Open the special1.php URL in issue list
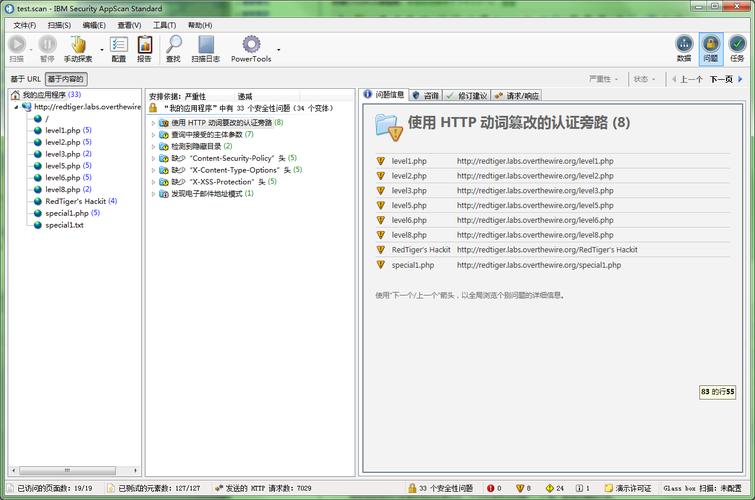This screenshot has height=500, width=755. (x=539, y=265)
